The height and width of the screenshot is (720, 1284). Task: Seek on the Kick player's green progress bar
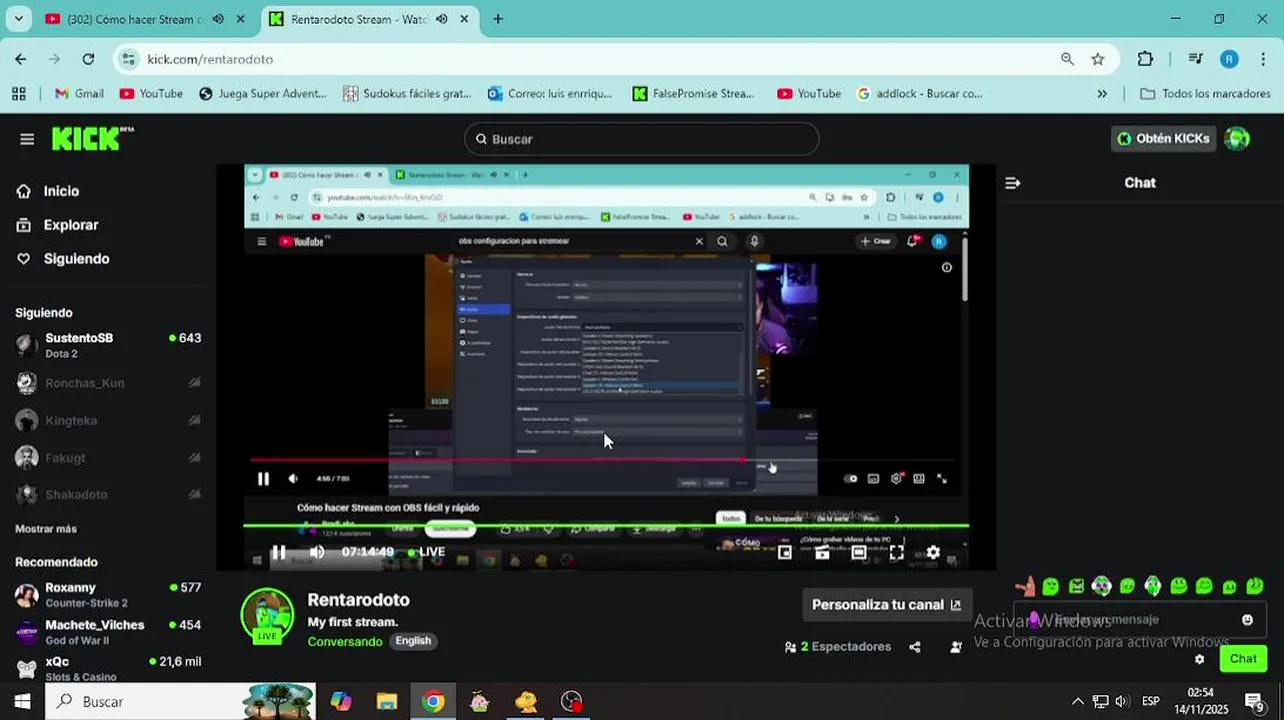[x=606, y=526]
